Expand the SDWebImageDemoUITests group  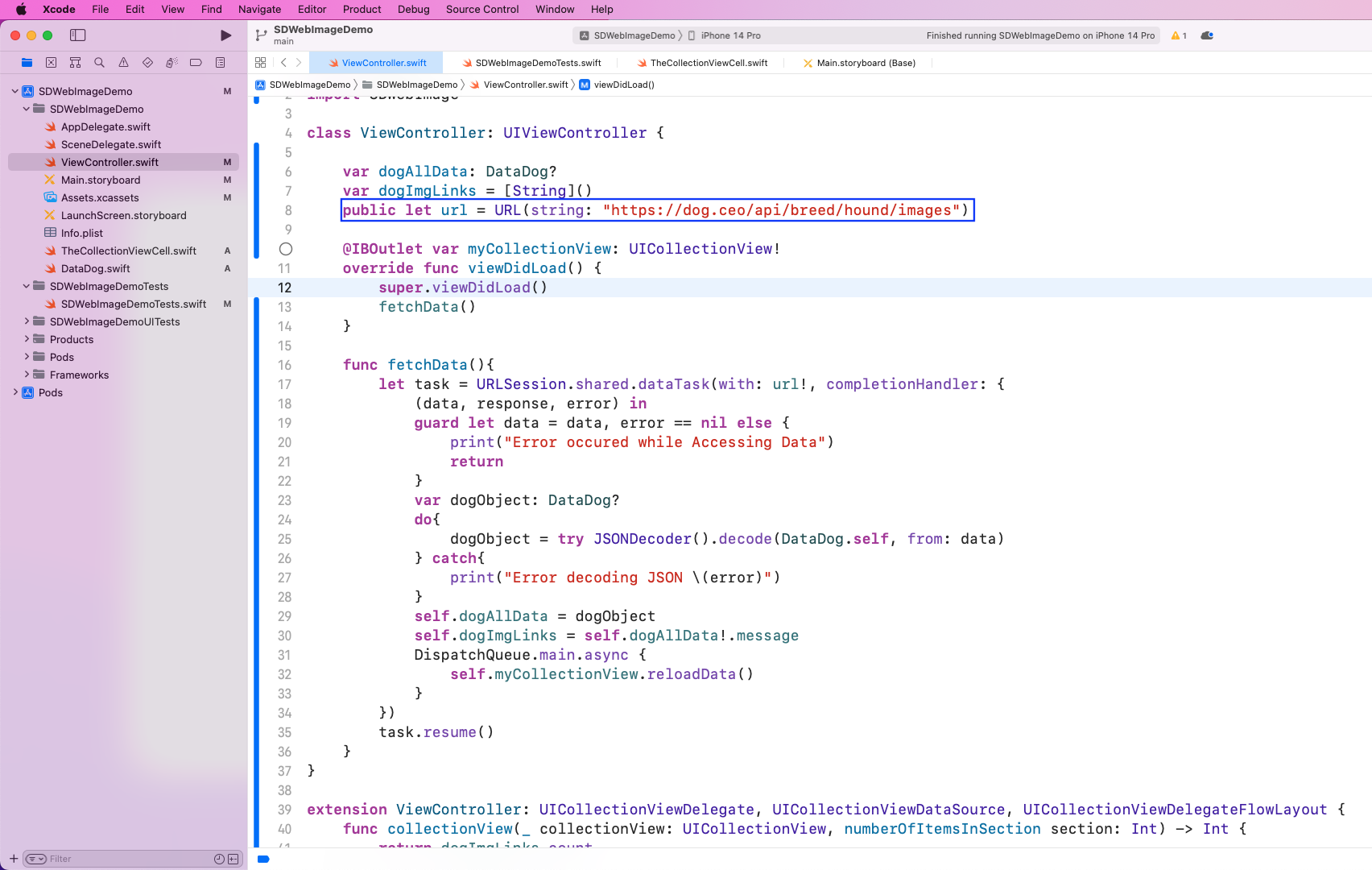click(27, 321)
